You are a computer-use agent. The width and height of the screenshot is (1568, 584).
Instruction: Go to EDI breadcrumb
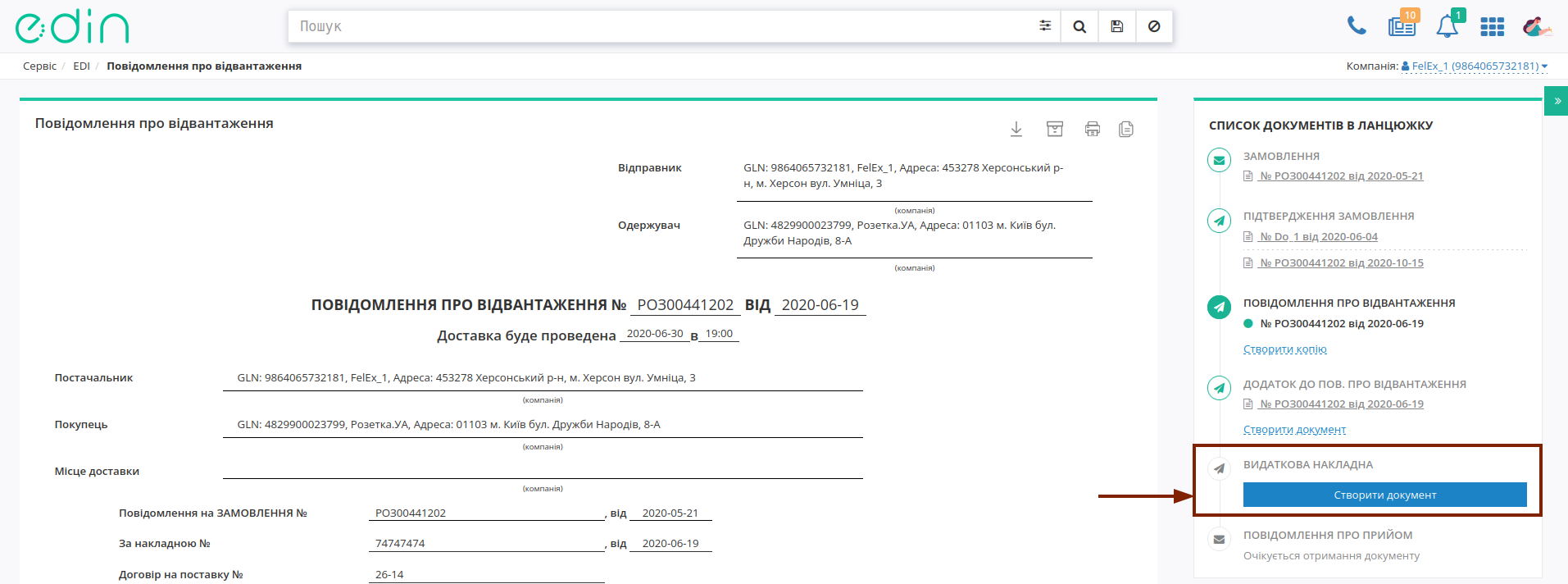(x=81, y=66)
